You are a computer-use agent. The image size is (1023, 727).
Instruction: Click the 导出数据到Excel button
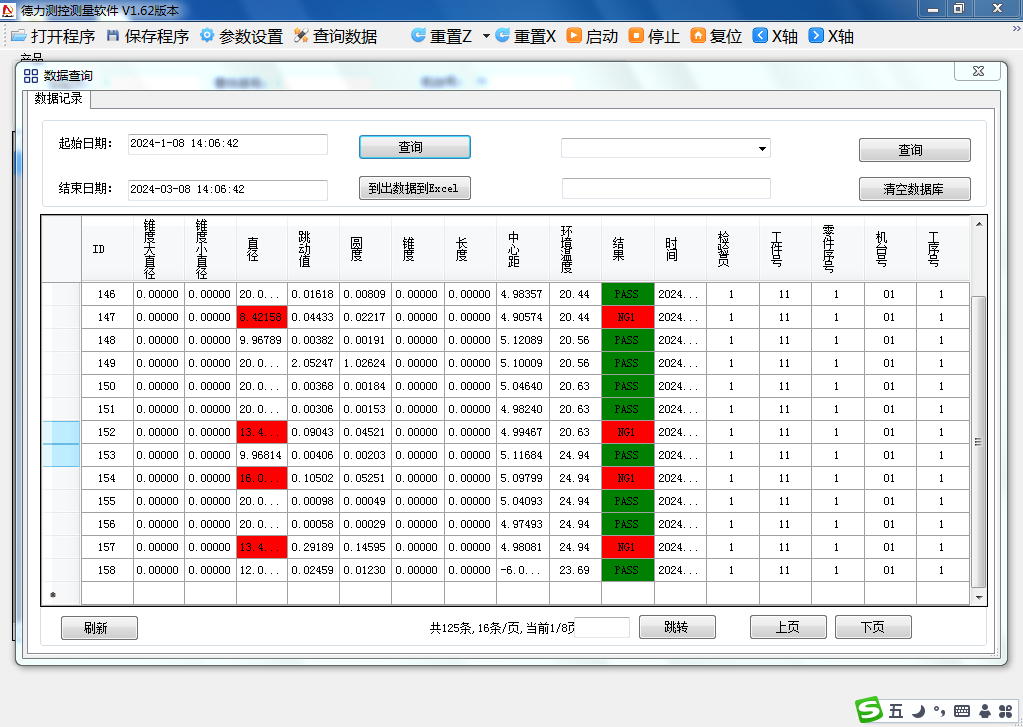413,188
